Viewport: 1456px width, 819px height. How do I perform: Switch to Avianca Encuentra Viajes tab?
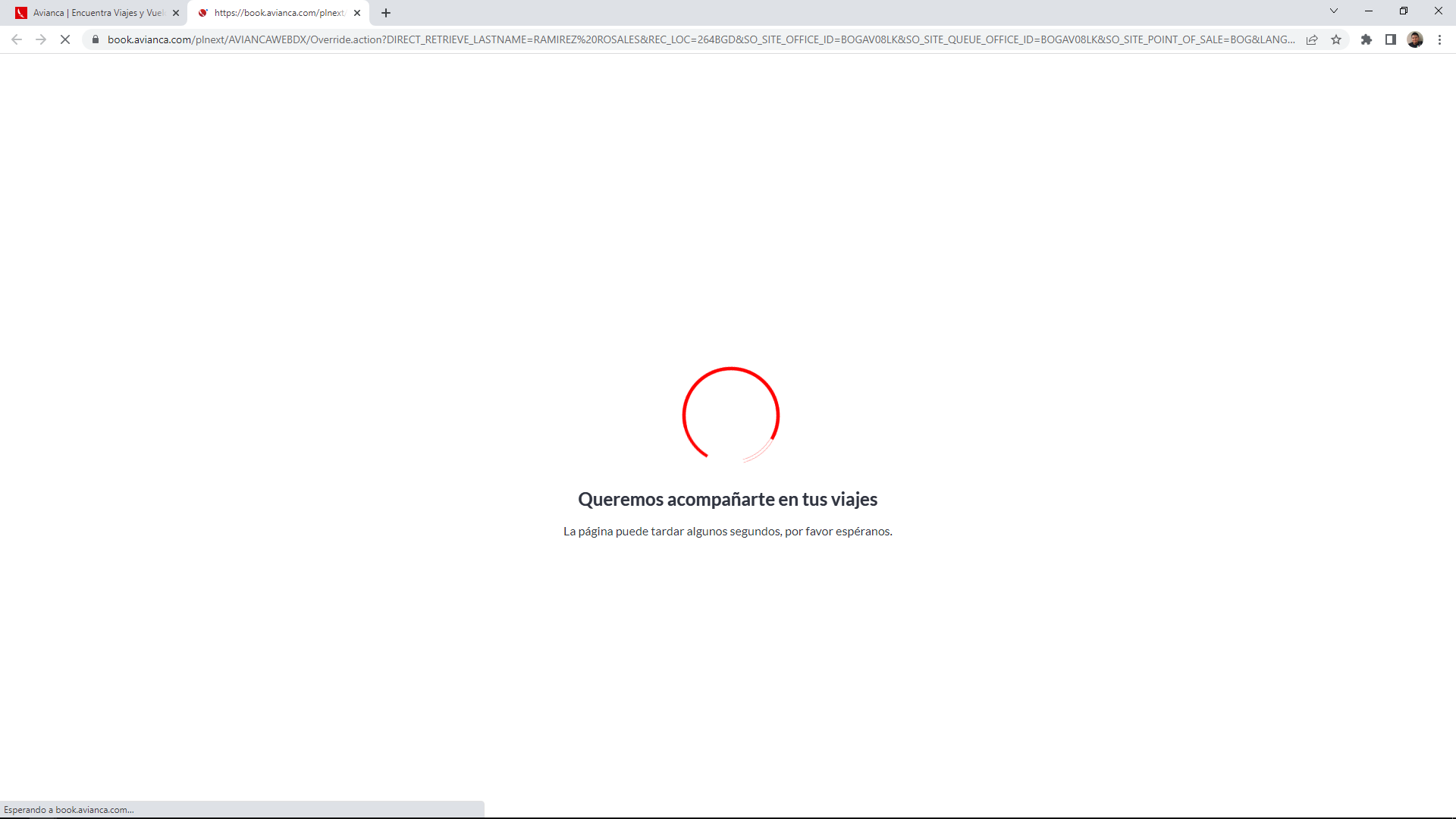pyautogui.click(x=97, y=13)
